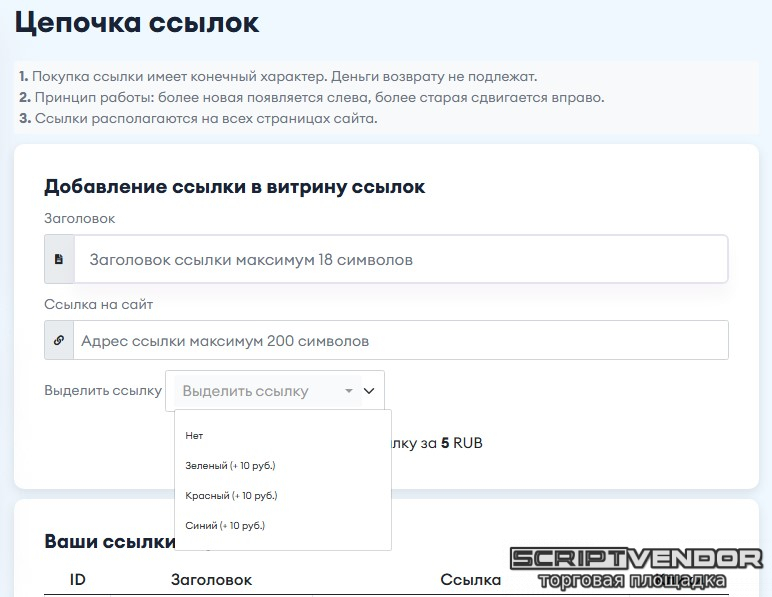Click the 'Ссылка' table column header

pyautogui.click(x=470, y=579)
